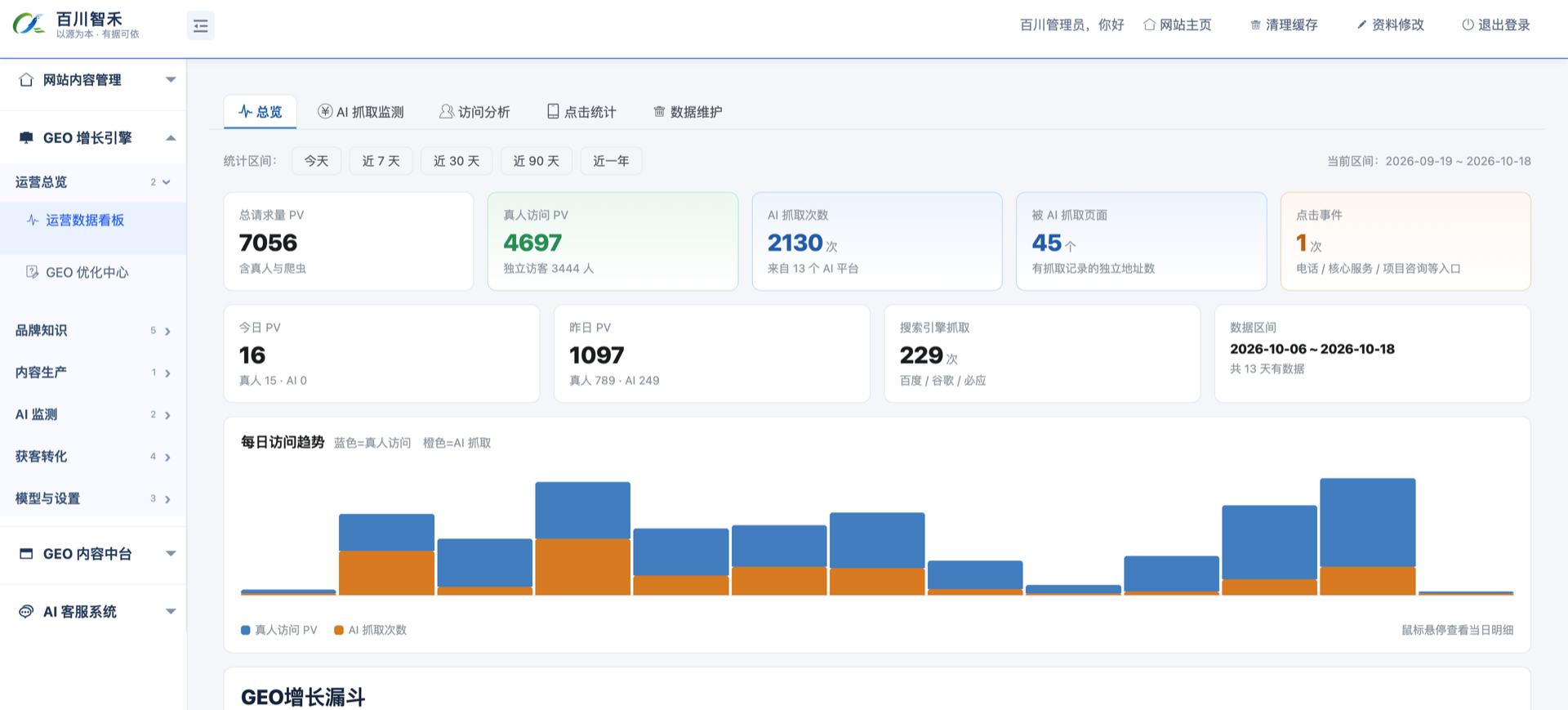The image size is (1568, 710).
Task: Switch to the 总览 tab
Action: click(261, 112)
